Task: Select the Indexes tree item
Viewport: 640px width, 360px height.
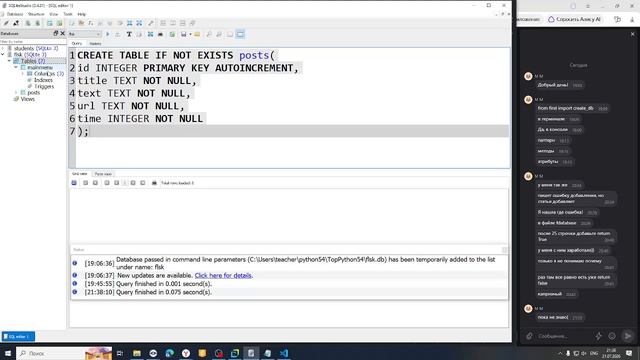Action: pos(43,80)
